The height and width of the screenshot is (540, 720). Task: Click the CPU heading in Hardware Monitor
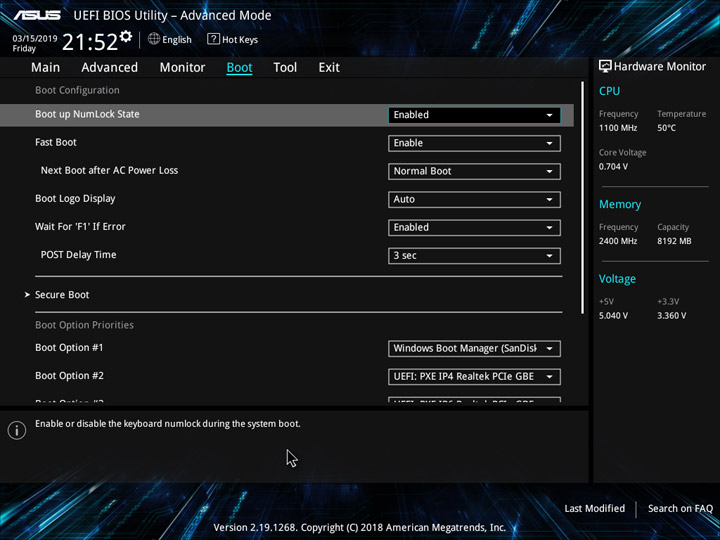coord(609,91)
